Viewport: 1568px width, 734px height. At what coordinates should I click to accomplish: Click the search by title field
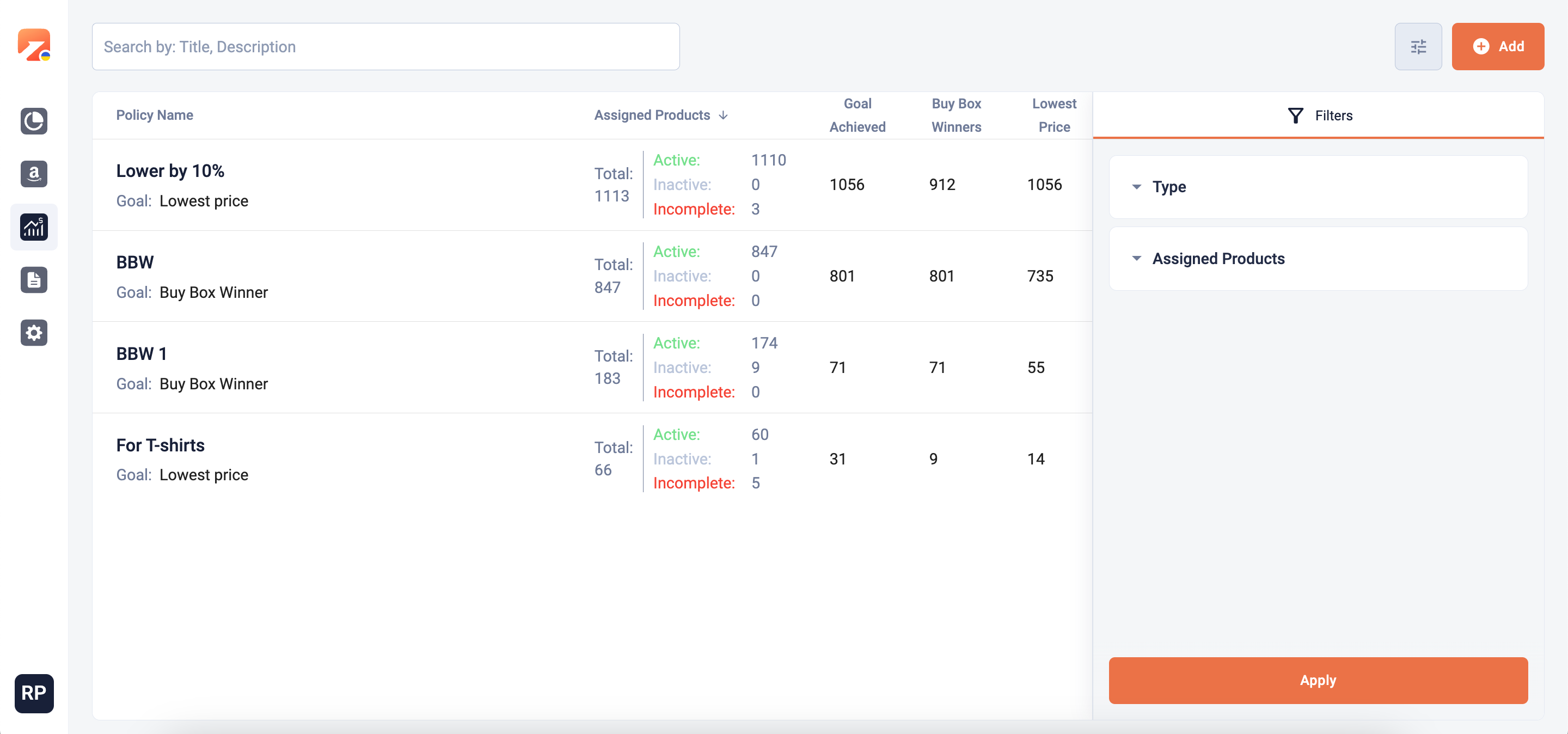click(x=385, y=47)
